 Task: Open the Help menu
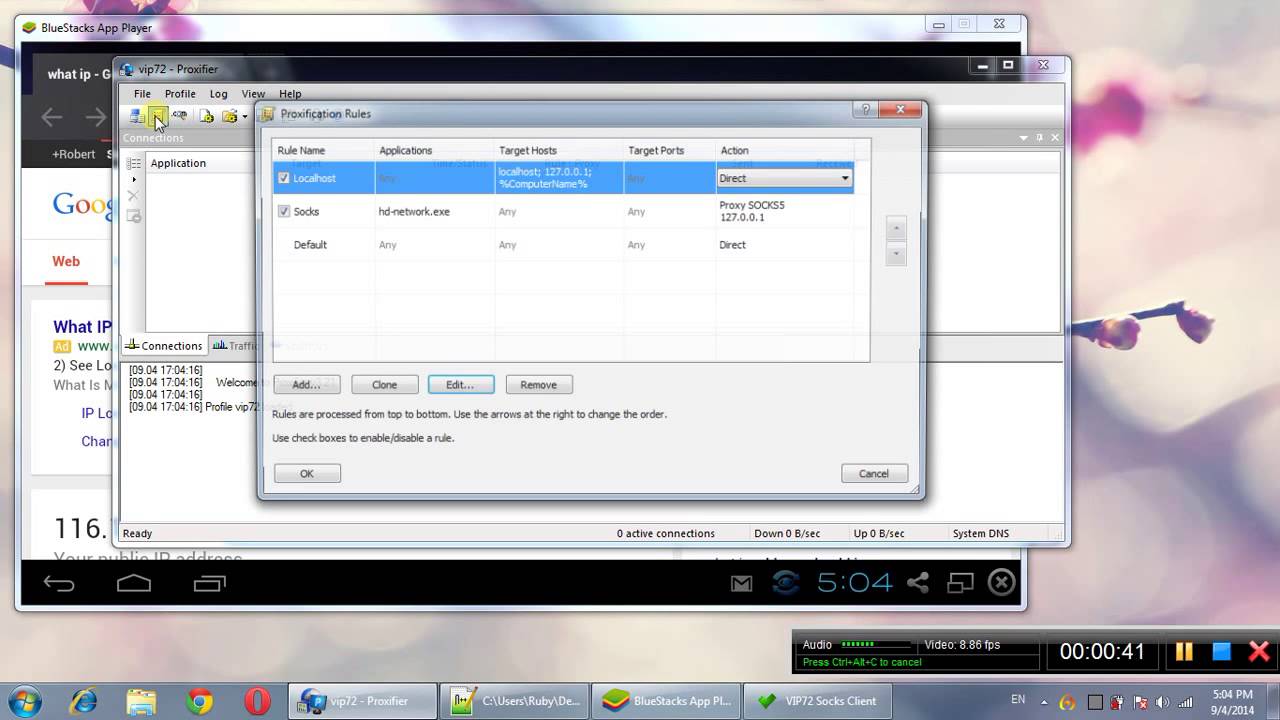[290, 94]
